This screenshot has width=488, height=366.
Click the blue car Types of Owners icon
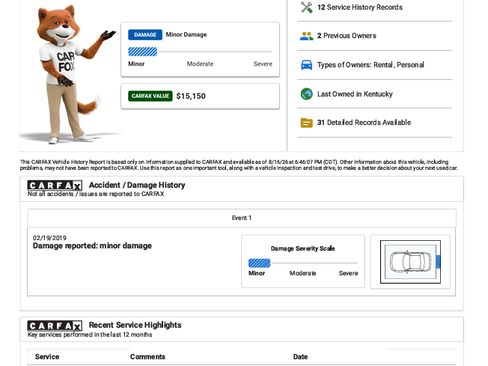306,65
